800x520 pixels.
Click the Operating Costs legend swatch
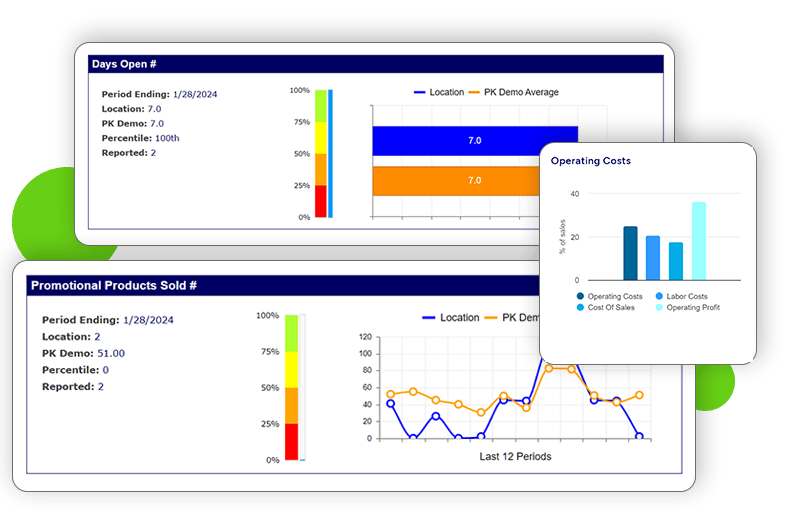(x=582, y=296)
